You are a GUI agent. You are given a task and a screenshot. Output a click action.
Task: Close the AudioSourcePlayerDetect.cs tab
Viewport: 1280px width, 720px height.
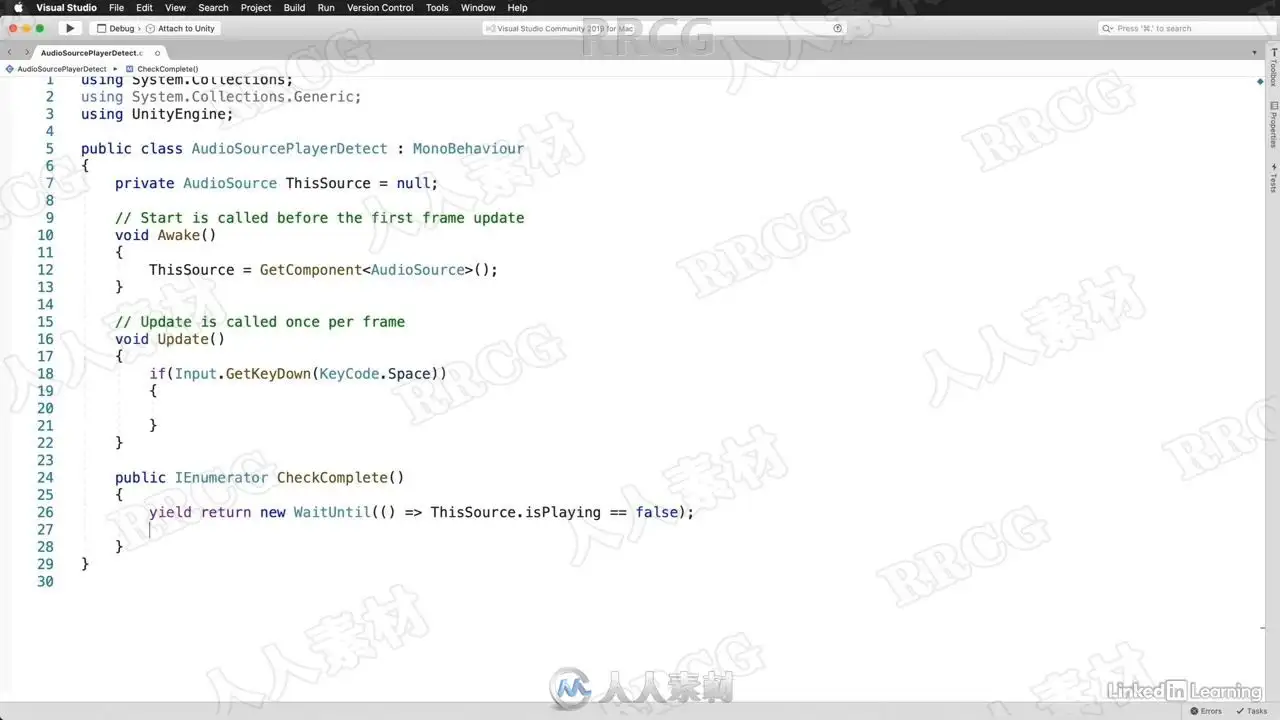click(x=157, y=52)
